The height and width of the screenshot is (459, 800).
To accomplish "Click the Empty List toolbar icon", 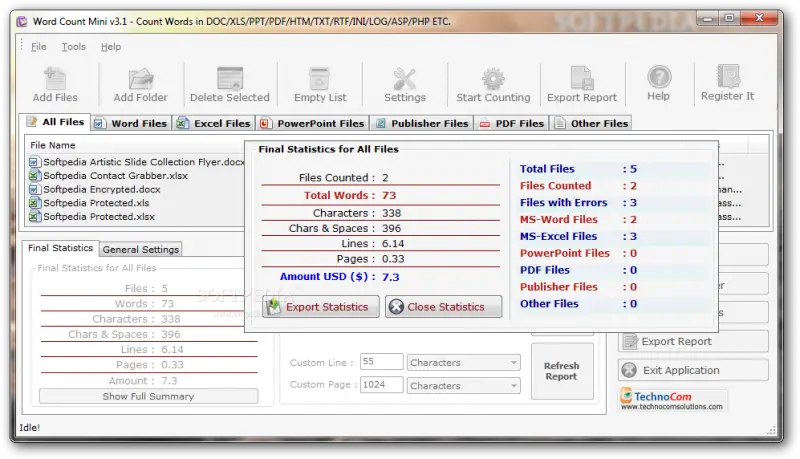I will pos(320,79).
